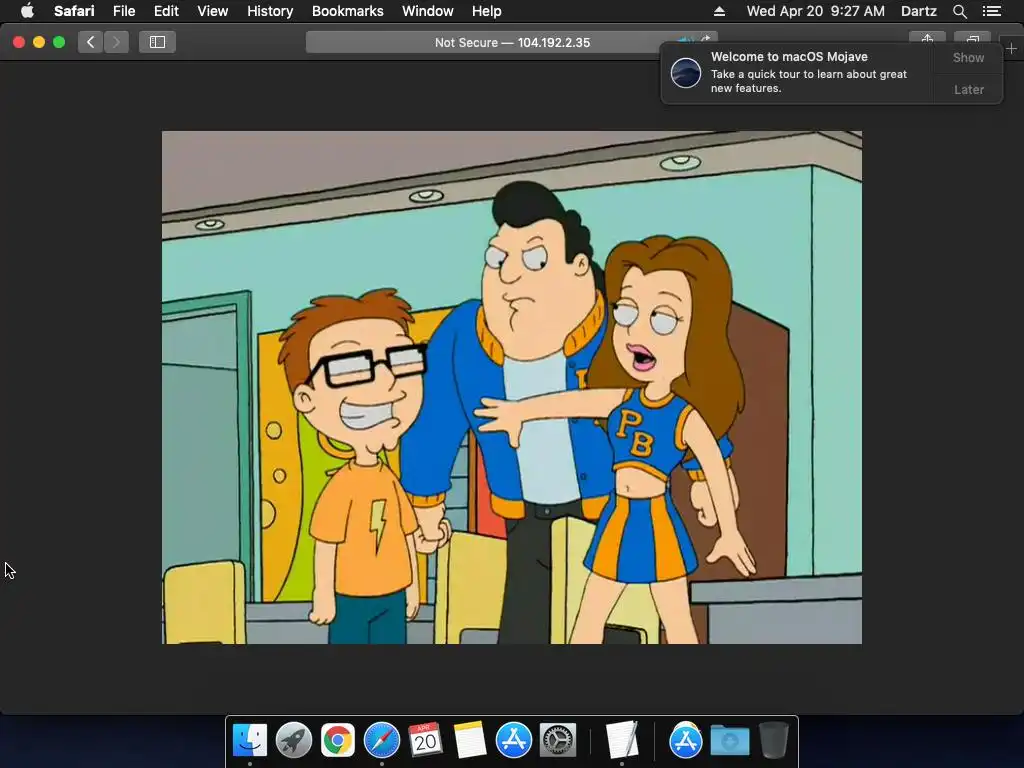Open Calendar showing Apr 20
This screenshot has width=1024, height=768.
(425, 740)
